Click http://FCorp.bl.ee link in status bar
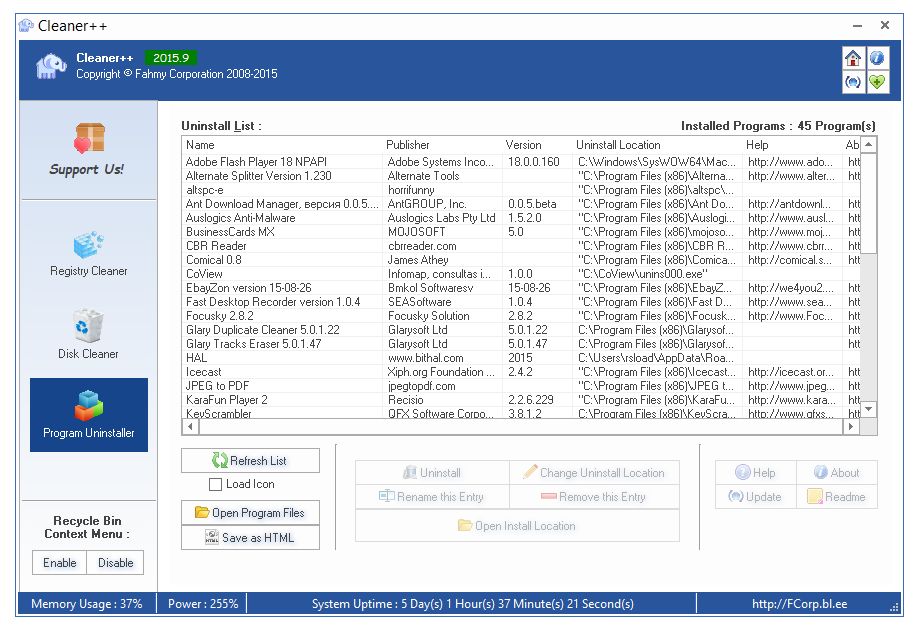Image resolution: width=915 pixels, height=626 pixels. [x=799, y=604]
